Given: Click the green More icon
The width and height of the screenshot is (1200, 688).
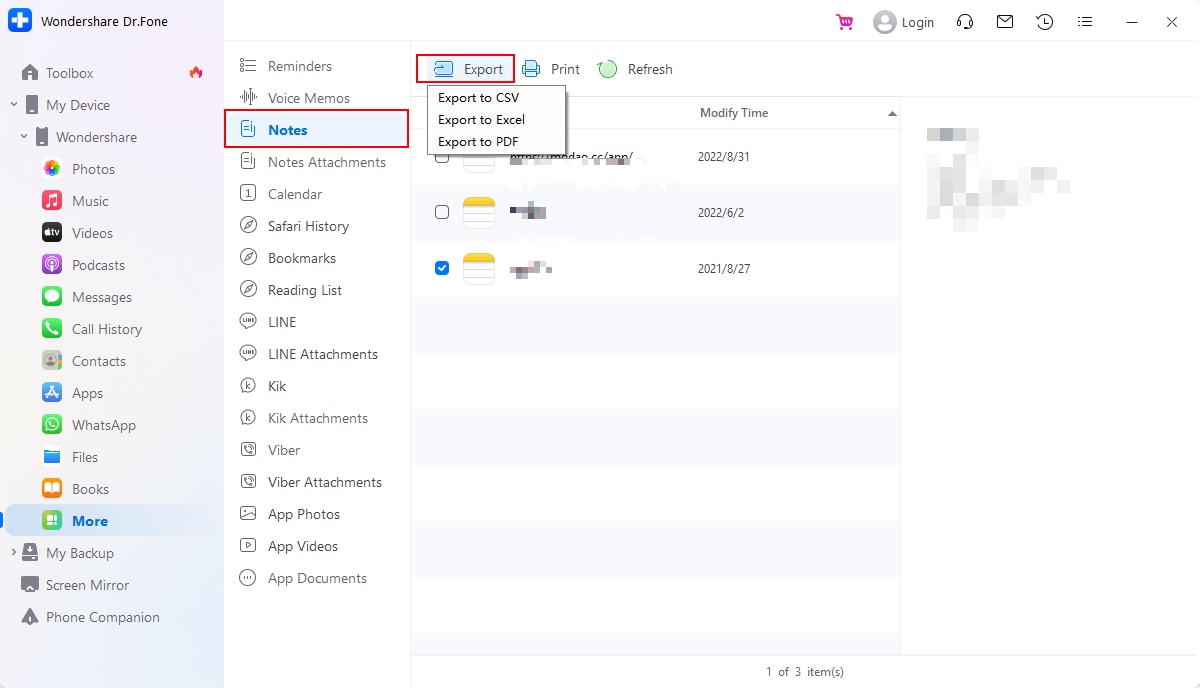Looking at the screenshot, I should click(x=52, y=521).
